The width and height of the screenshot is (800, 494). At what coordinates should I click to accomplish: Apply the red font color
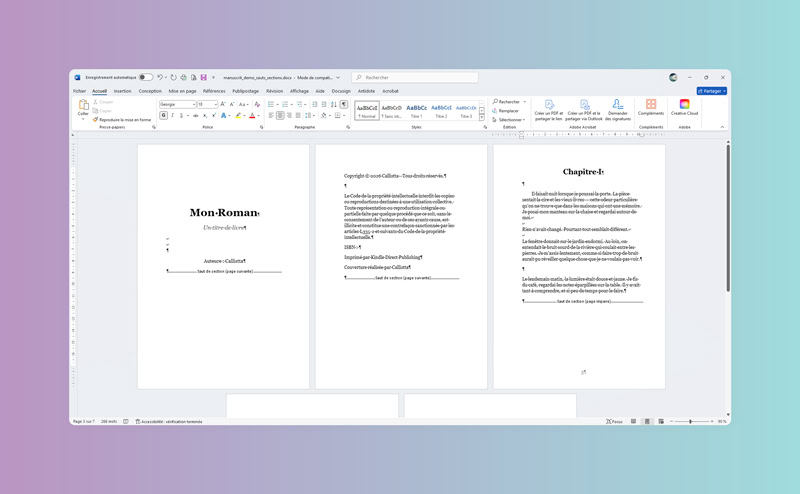pos(252,116)
